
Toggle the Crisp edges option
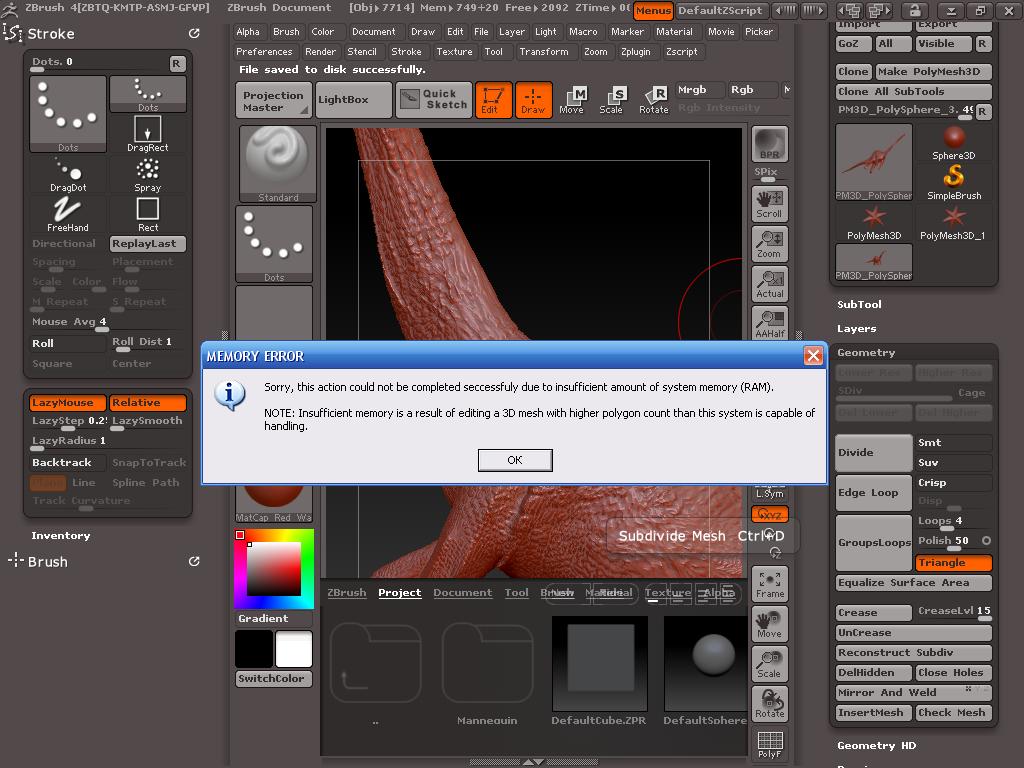click(953, 483)
